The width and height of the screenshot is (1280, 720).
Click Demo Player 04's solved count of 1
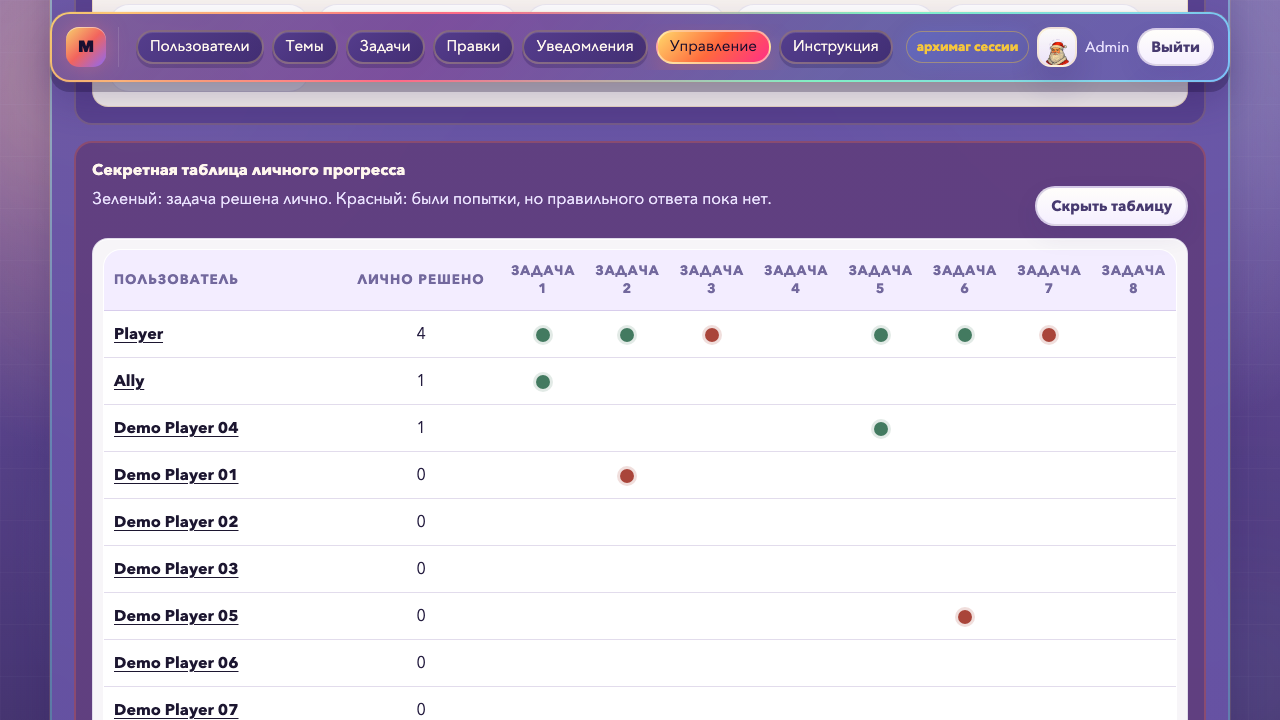pyautogui.click(x=421, y=428)
